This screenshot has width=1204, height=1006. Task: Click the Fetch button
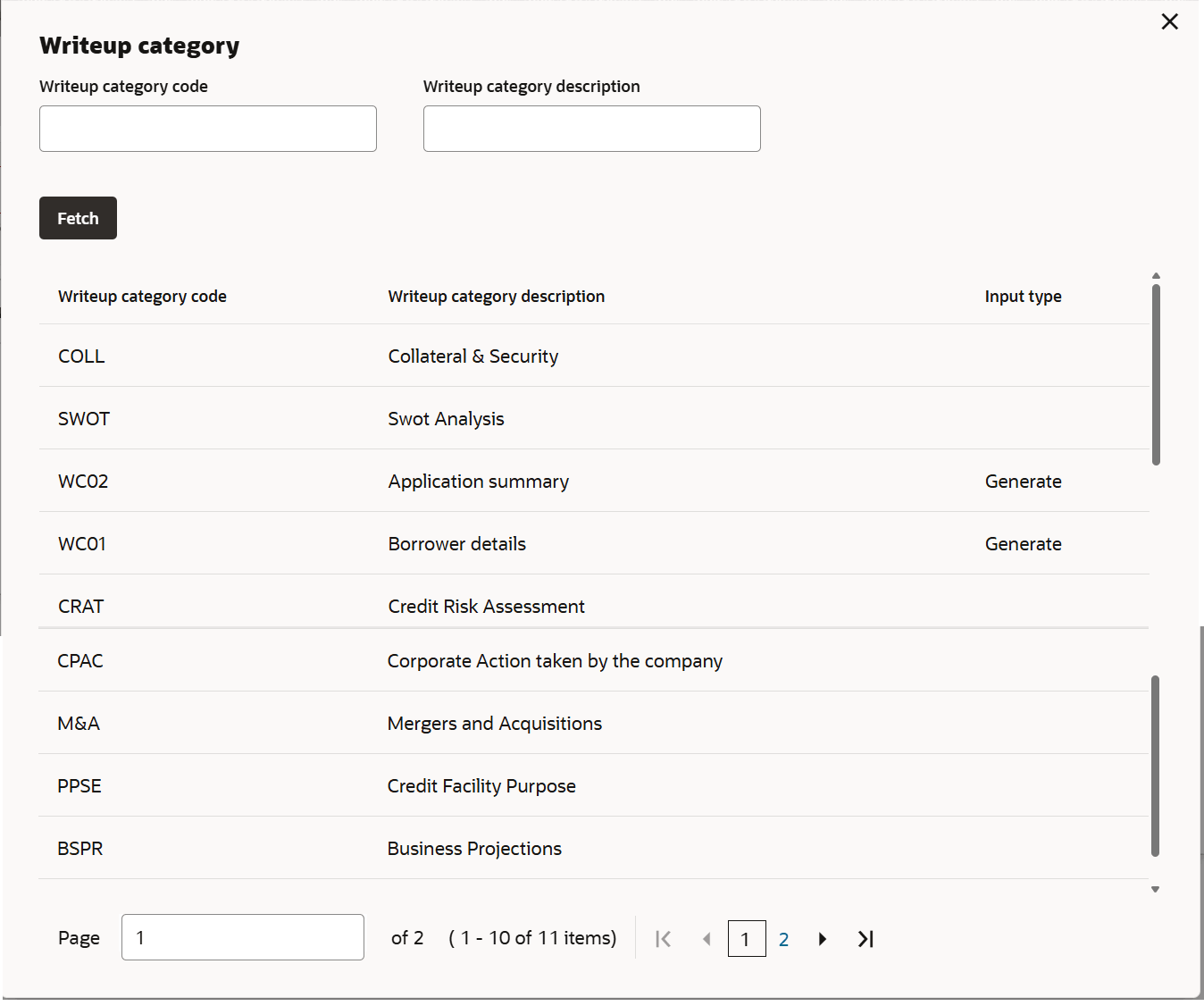click(78, 218)
